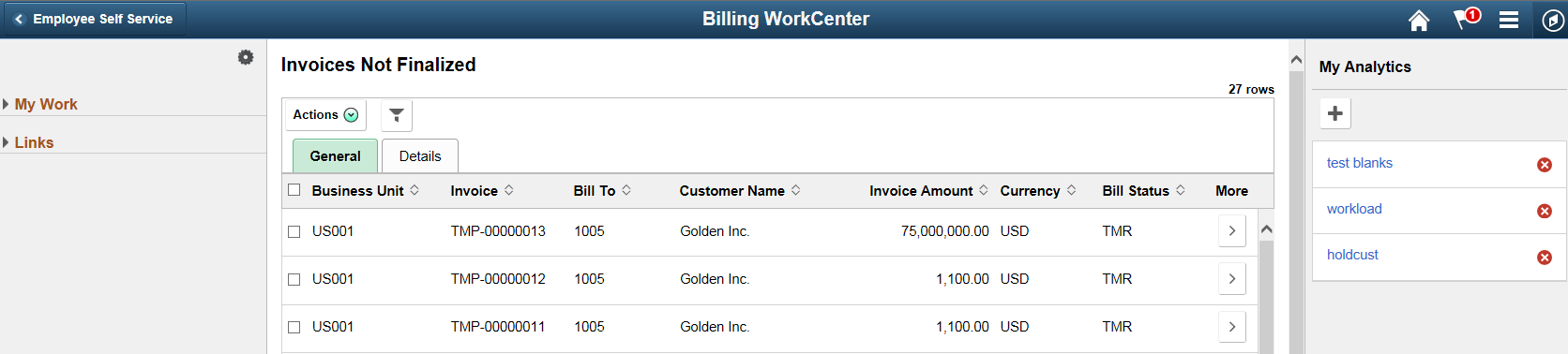The image size is (1568, 354).
Task: Tick the checkbox for invoice TMP-00000011
Action: click(x=294, y=327)
